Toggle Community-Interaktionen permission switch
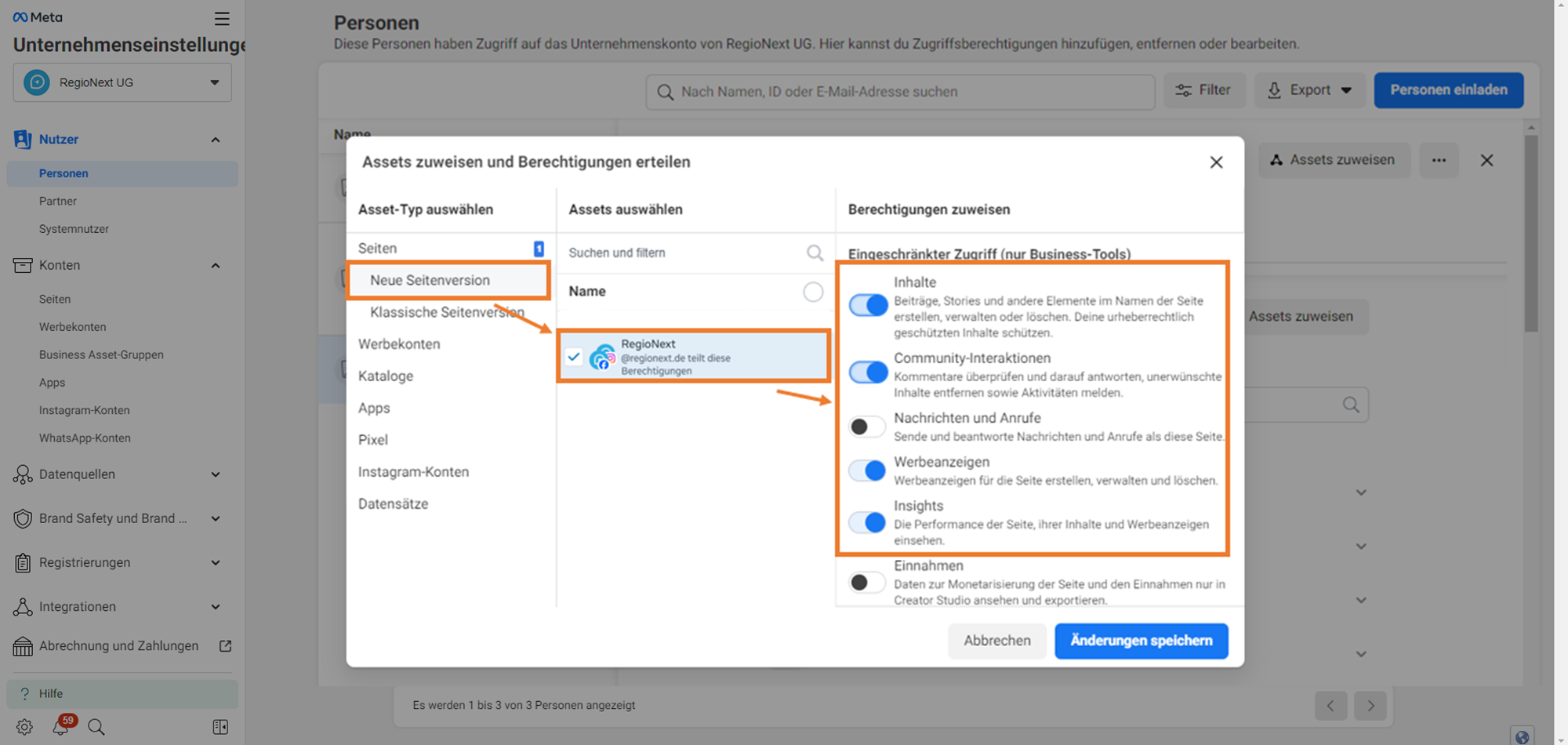1568x745 pixels. 868,372
